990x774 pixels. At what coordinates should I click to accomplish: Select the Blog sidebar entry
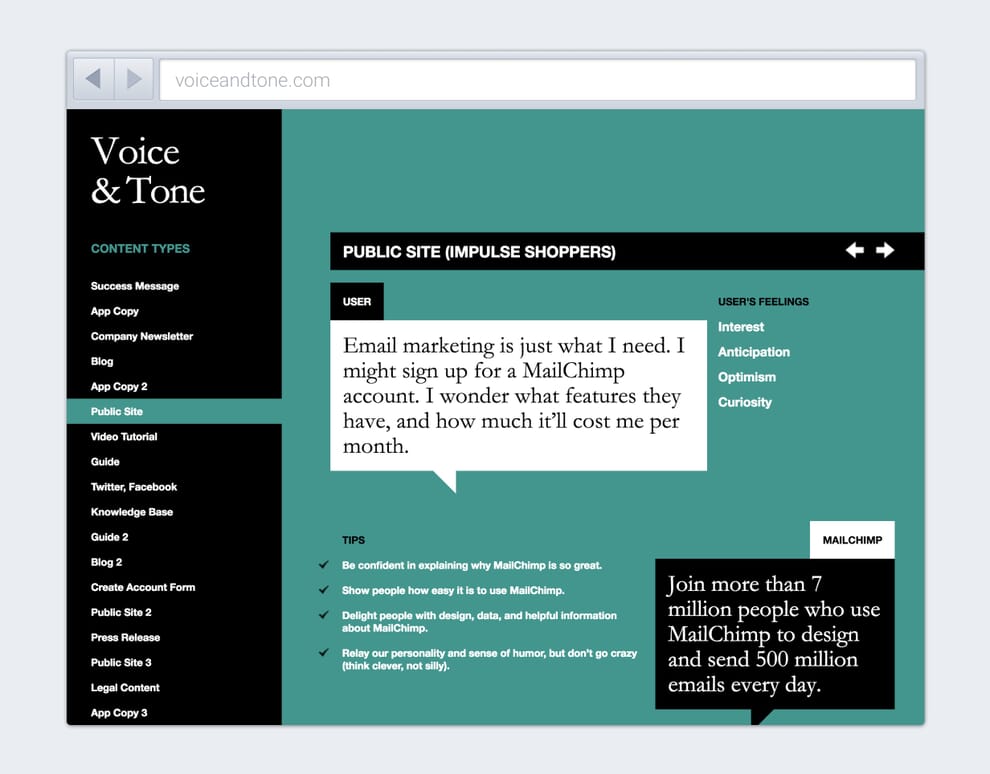point(102,361)
